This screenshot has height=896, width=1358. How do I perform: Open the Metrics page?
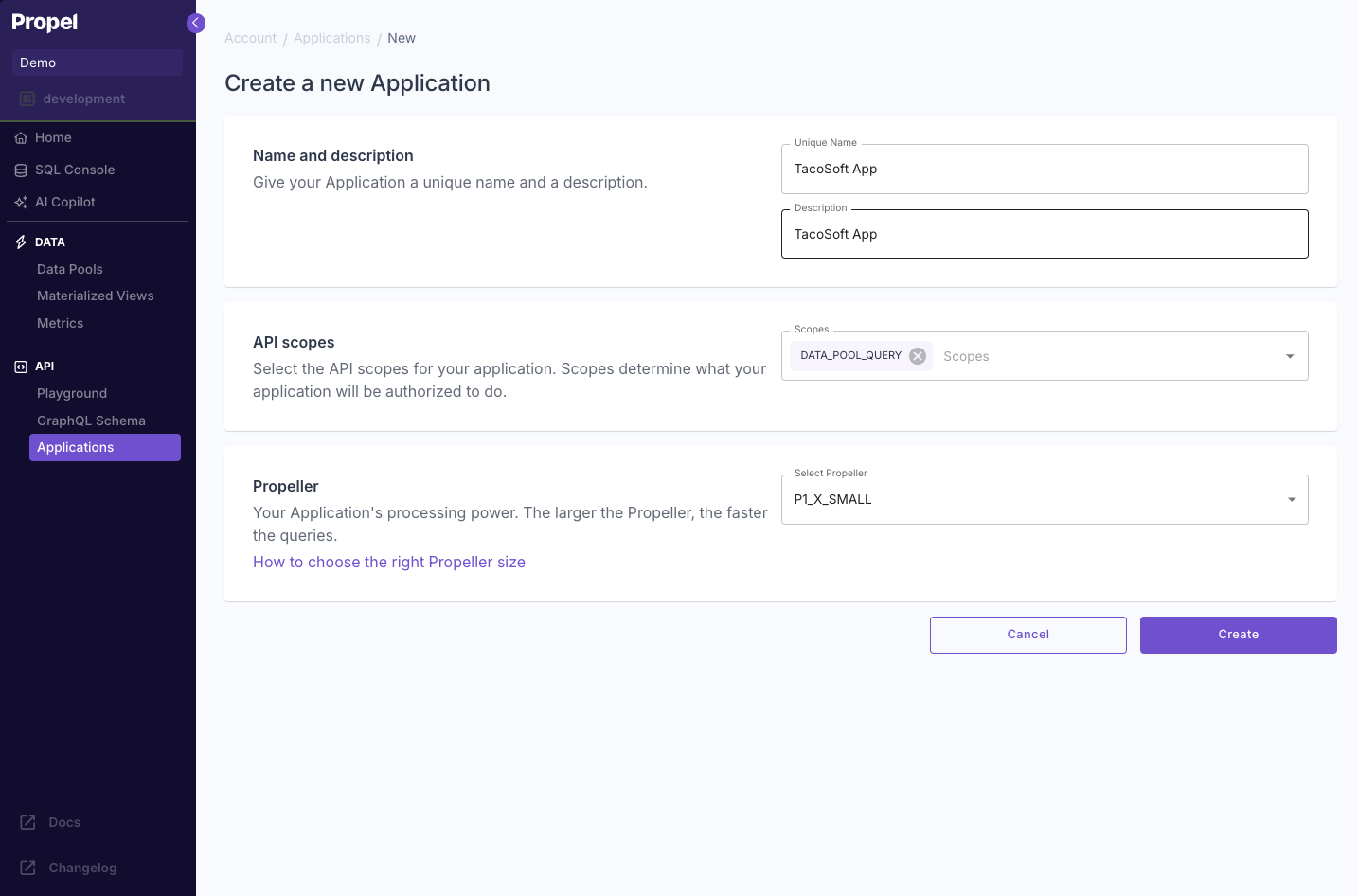(60, 323)
